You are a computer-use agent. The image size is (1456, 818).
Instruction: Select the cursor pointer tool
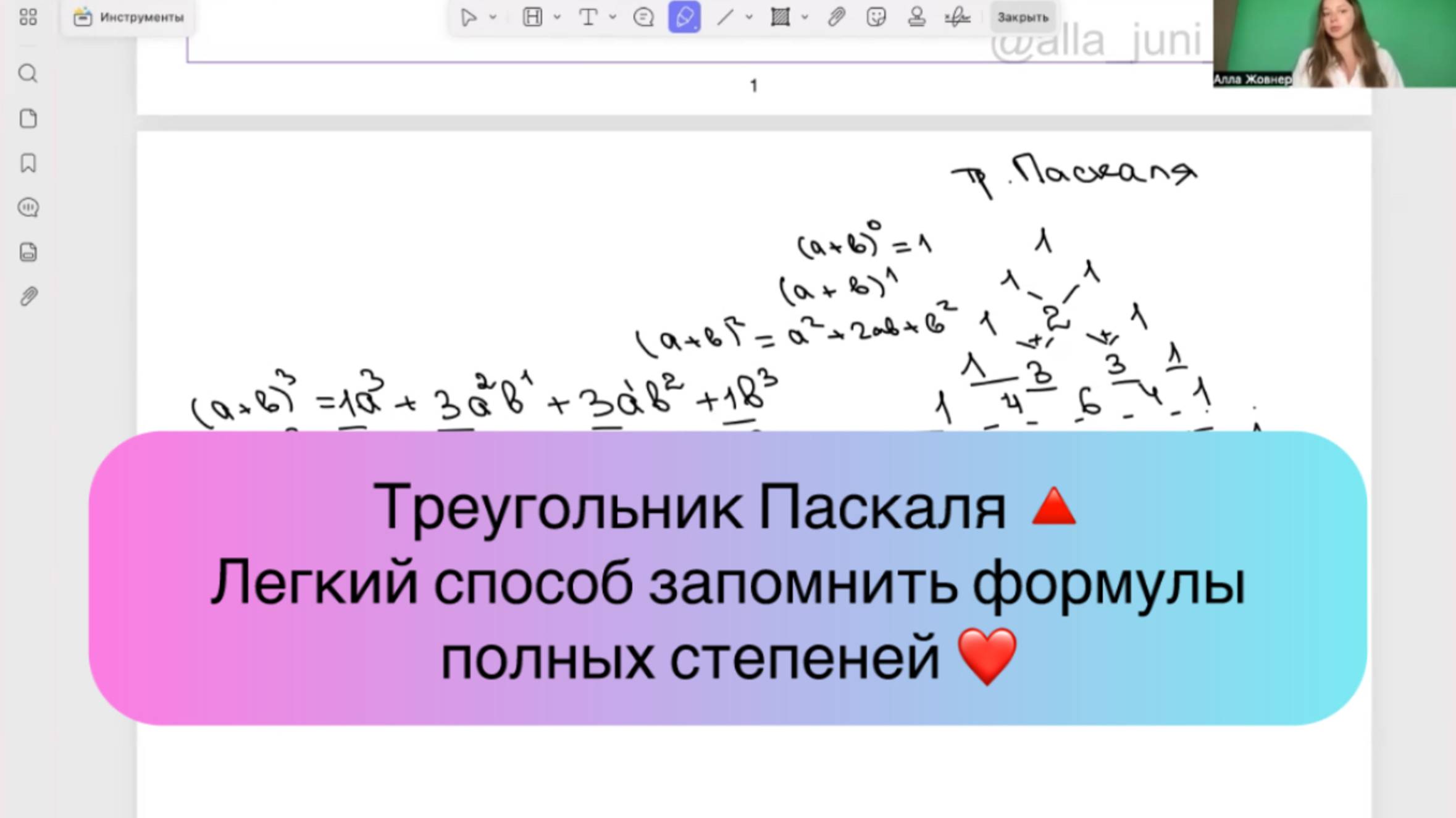tap(468, 17)
